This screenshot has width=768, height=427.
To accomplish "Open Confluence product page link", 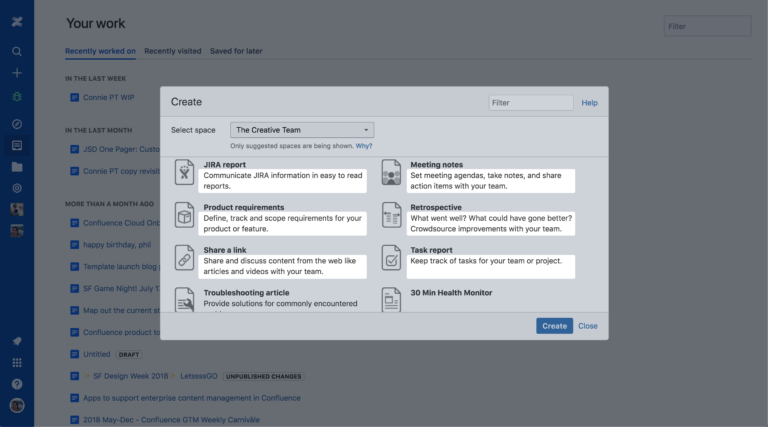I will (121, 332).
